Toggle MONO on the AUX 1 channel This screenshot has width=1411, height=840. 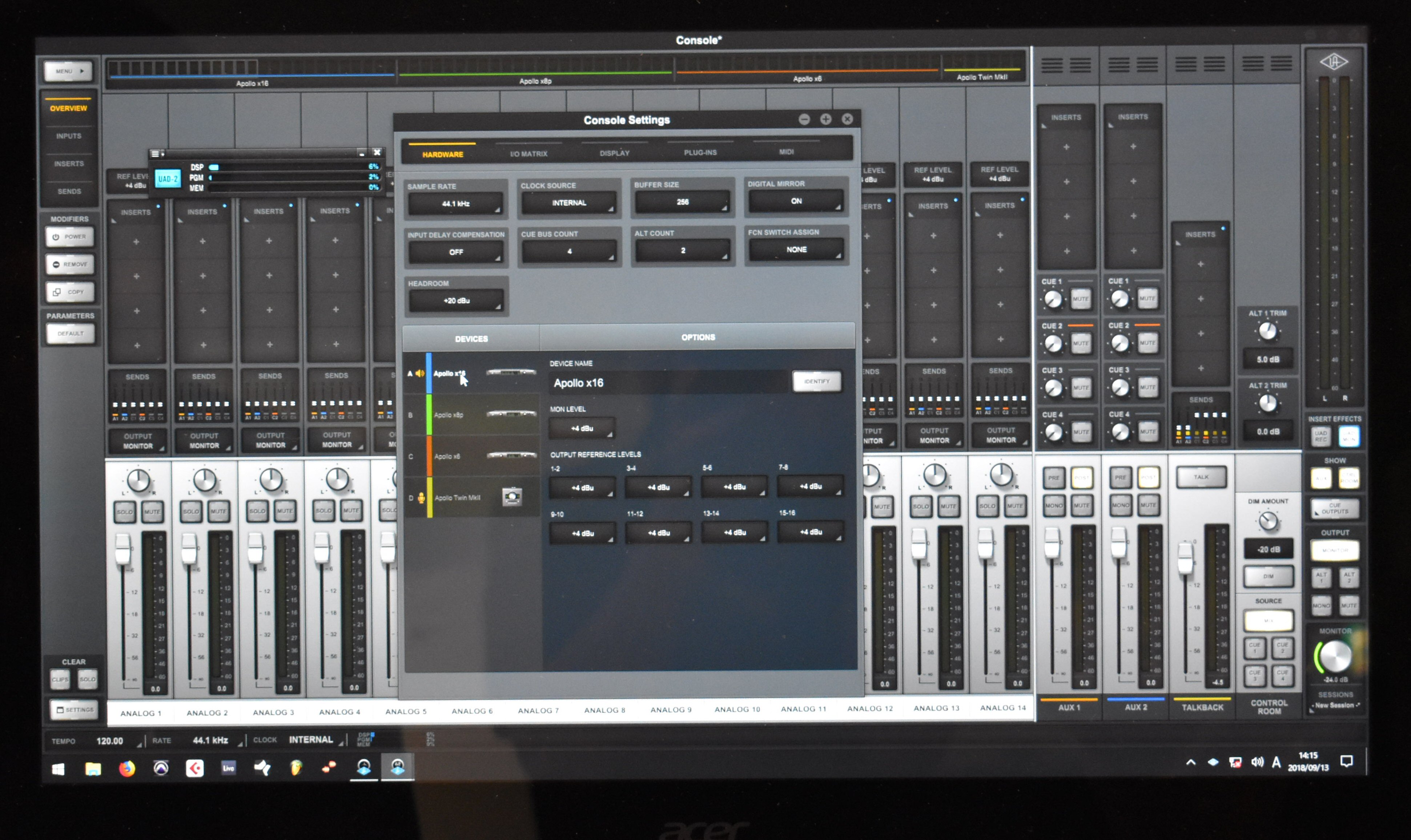(1054, 505)
